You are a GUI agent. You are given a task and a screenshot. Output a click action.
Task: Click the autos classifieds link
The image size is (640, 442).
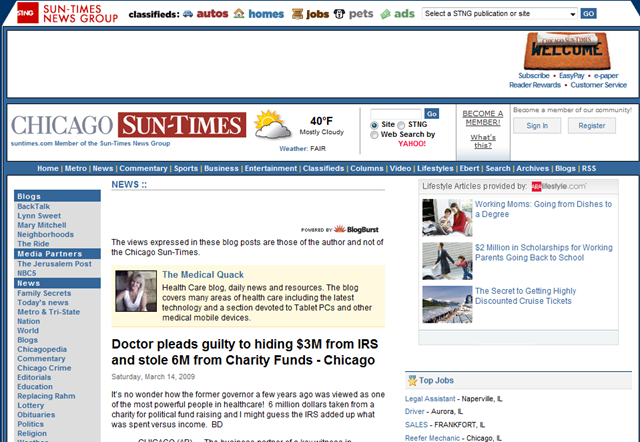click(x=212, y=13)
